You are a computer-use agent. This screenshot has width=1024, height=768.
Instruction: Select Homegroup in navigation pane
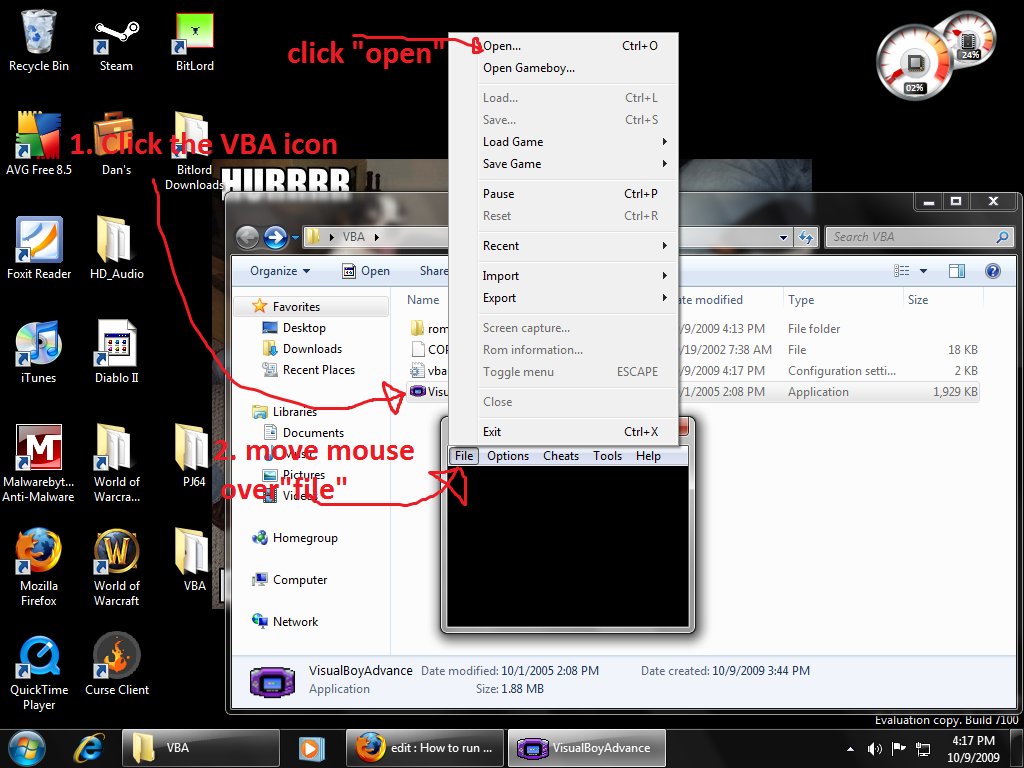(x=295, y=538)
